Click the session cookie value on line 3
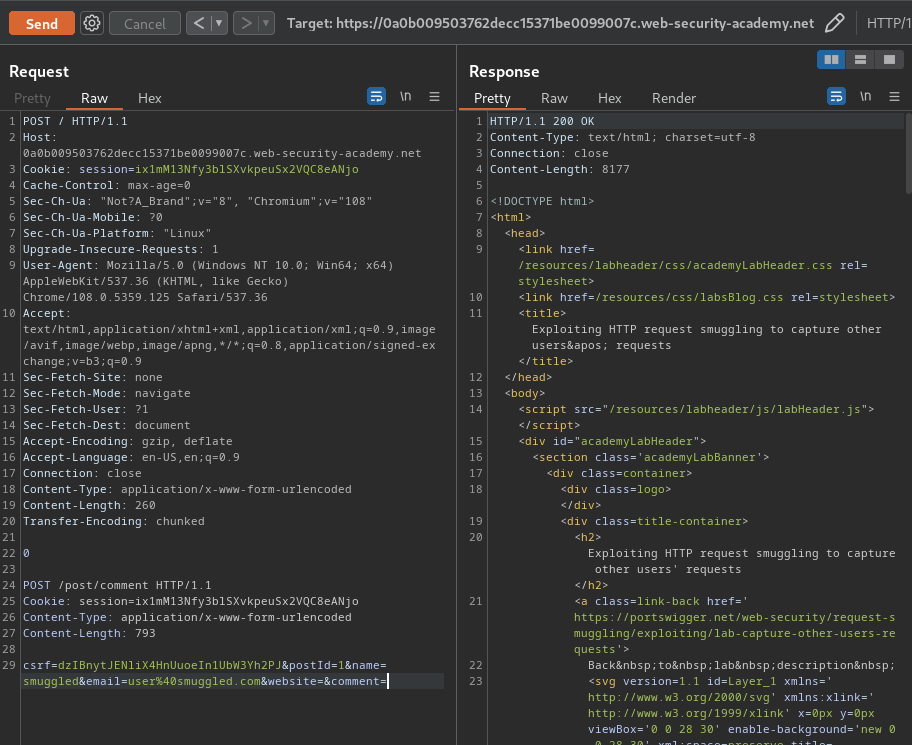 (247, 169)
